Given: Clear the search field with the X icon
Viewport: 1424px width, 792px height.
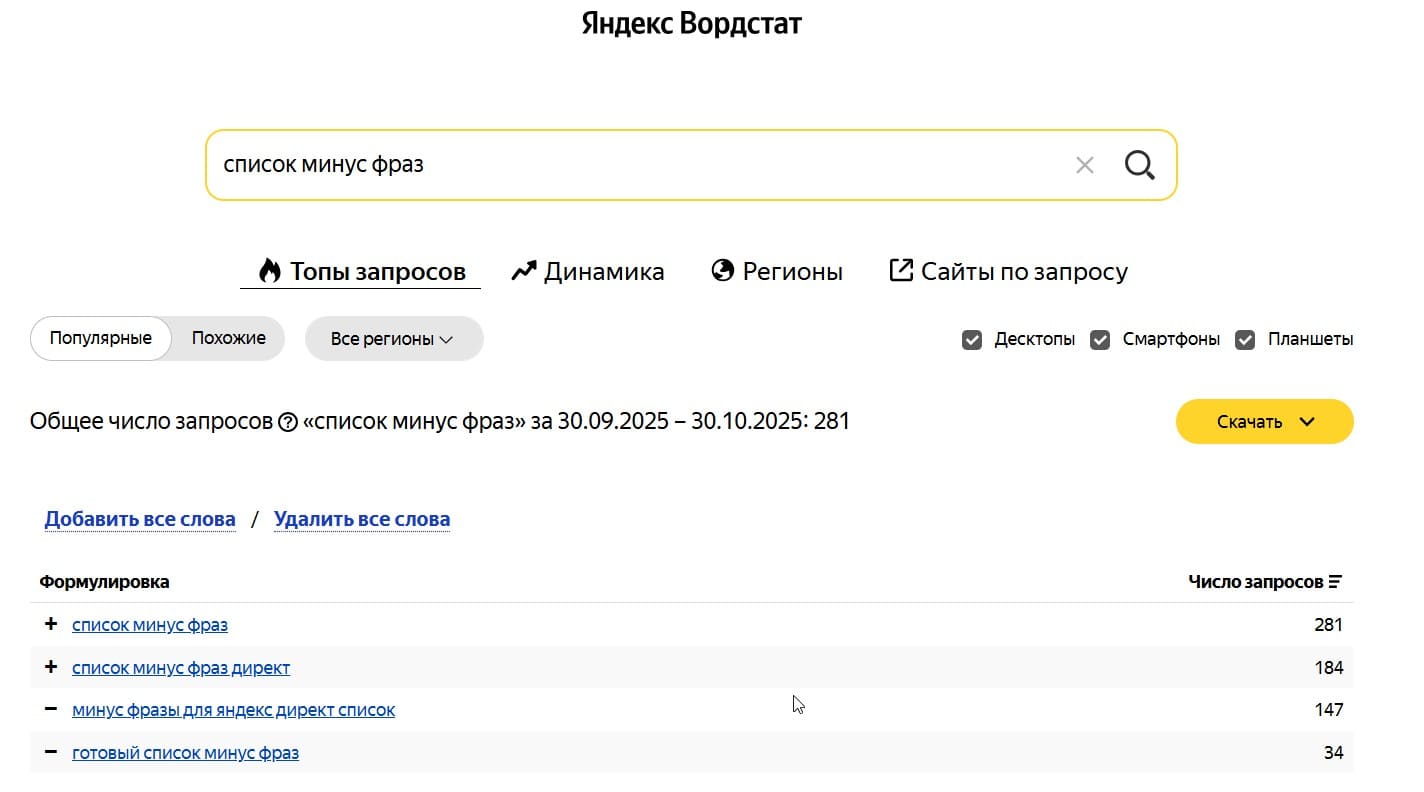Looking at the screenshot, I should click(1085, 165).
